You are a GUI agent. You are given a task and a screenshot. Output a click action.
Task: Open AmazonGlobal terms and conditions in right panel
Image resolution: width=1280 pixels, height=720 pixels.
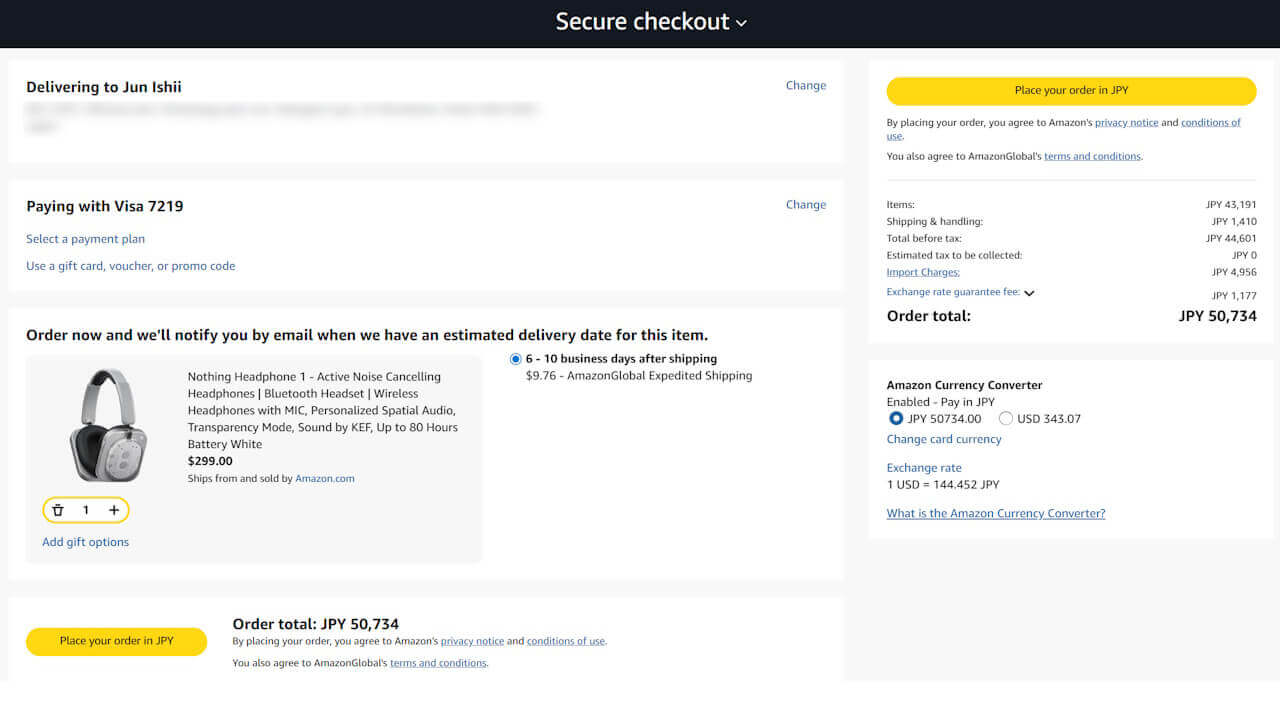pos(1092,156)
